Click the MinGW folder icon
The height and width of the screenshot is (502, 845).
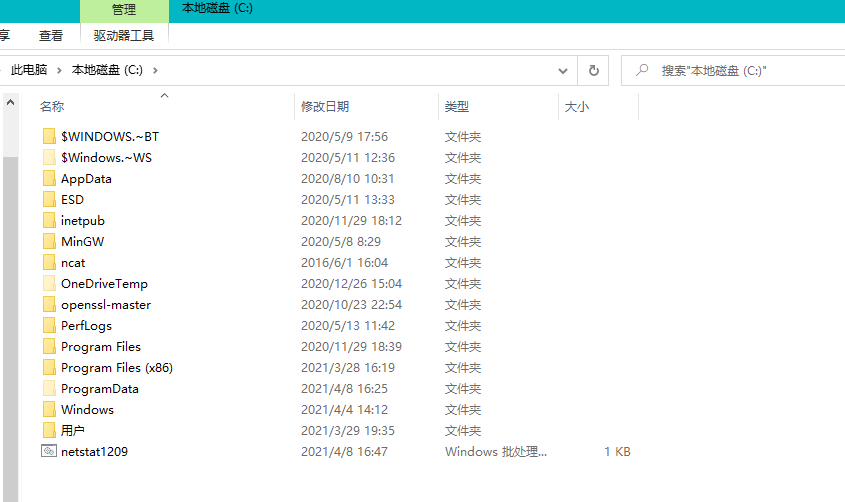pyautogui.click(x=49, y=241)
